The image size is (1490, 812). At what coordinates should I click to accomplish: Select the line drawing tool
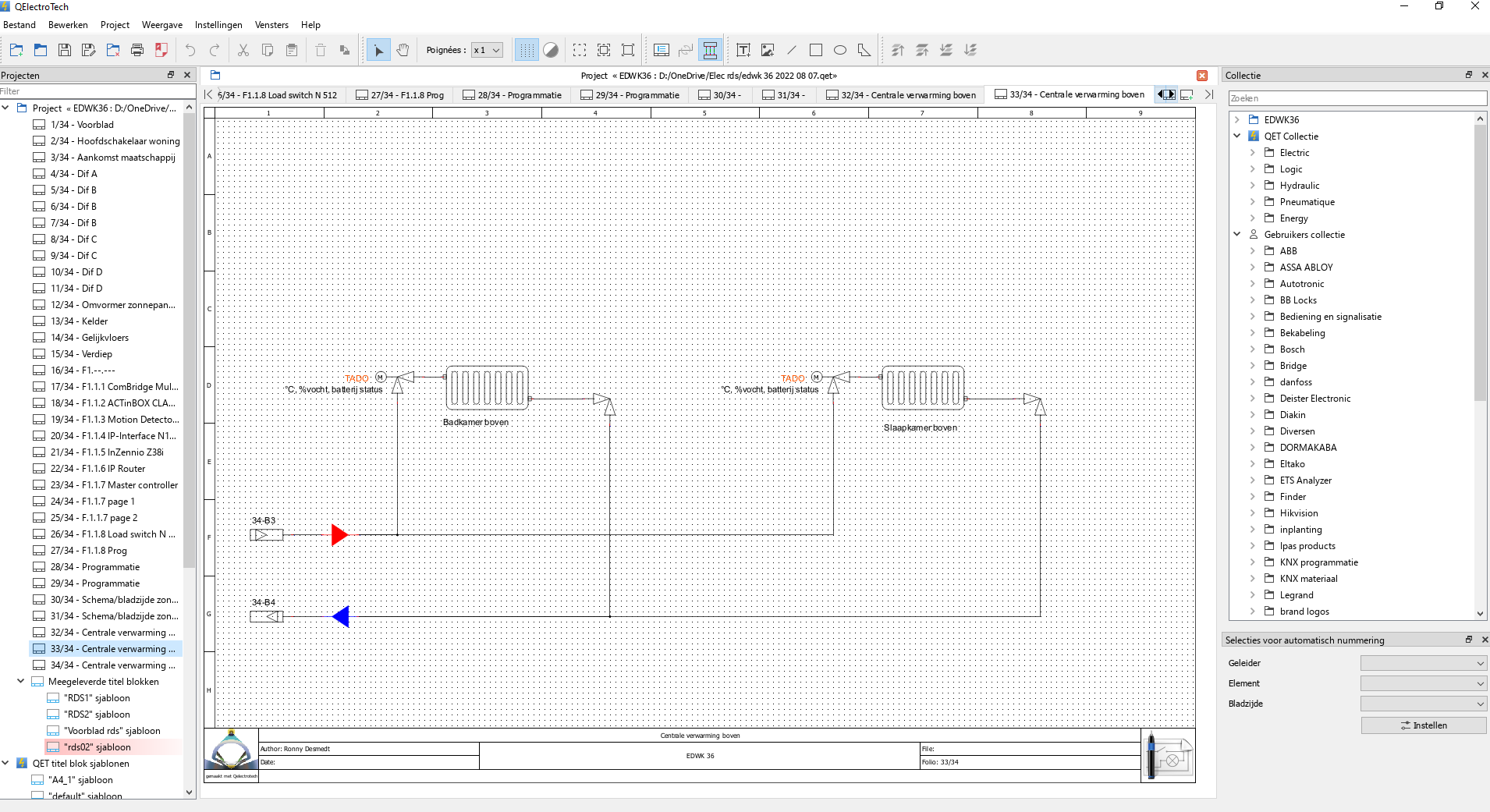pos(792,51)
